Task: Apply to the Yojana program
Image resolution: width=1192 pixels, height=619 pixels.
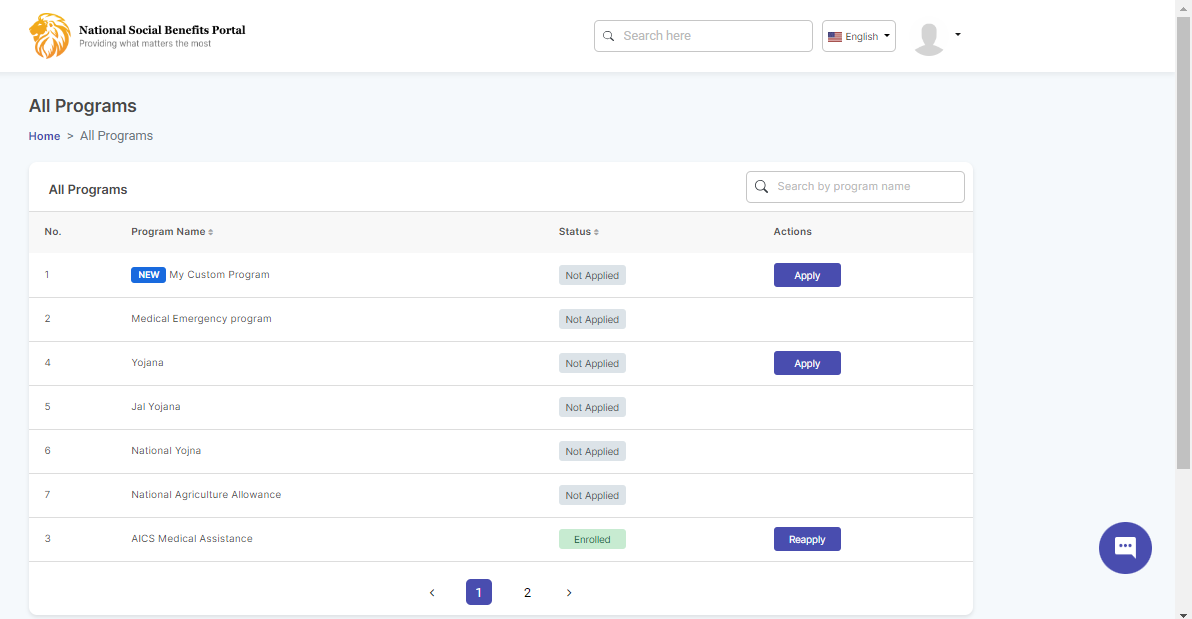Action: 806,363
